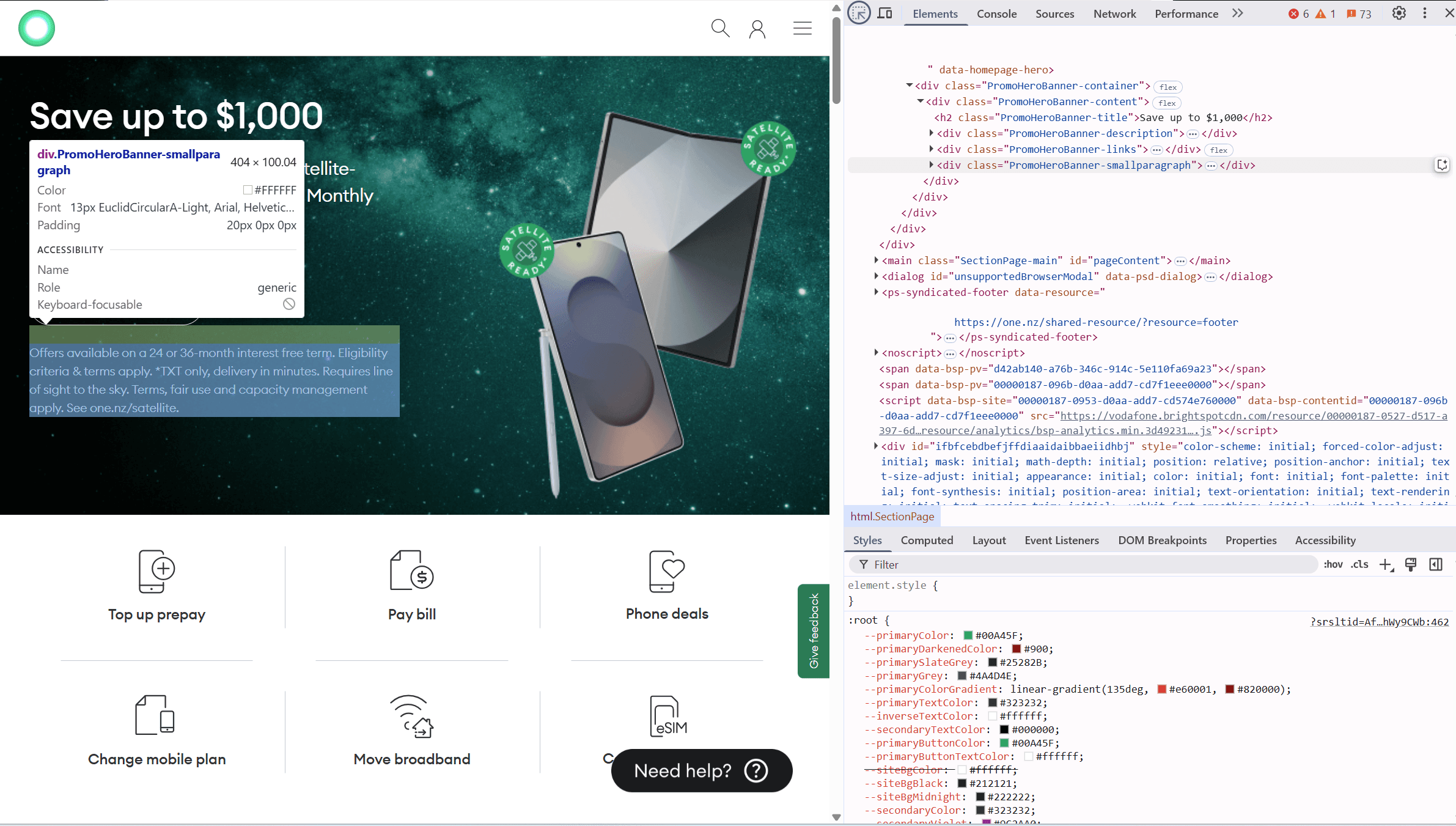Open DevTools settings gear
Viewport: 1456px width, 826px height.
tap(1399, 13)
